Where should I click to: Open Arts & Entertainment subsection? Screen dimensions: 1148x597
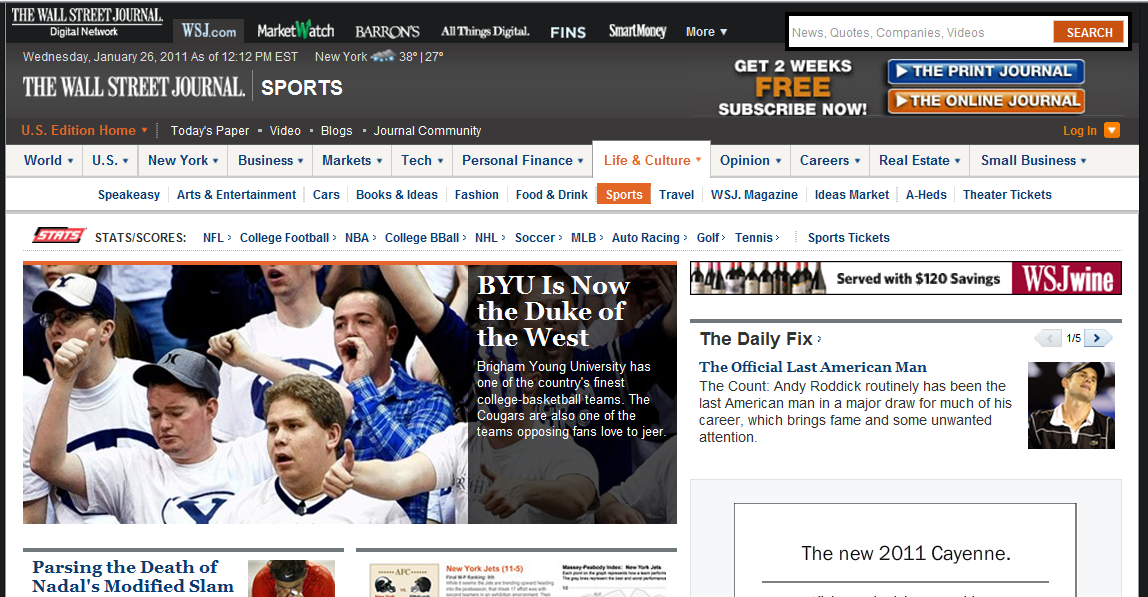(x=236, y=195)
